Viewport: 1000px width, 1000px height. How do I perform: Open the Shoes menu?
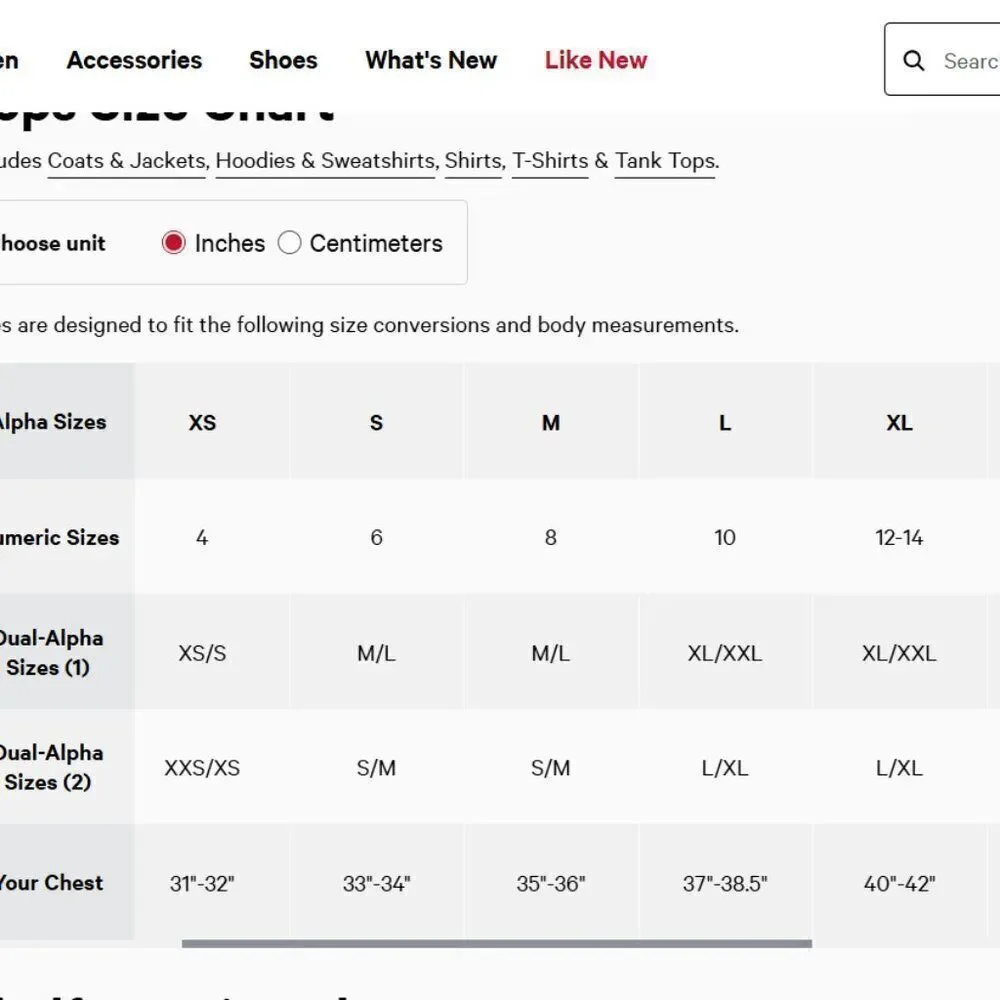[283, 60]
